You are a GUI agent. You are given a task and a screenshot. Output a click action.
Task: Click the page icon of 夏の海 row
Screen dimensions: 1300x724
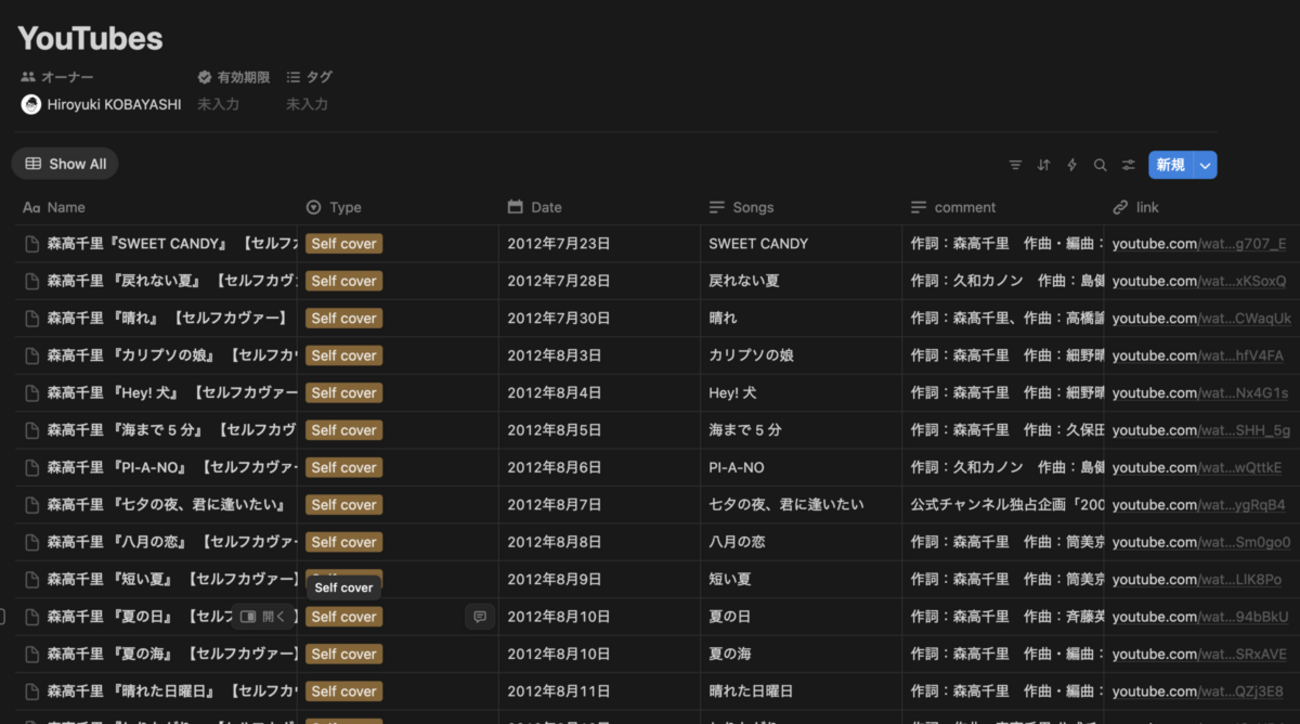click(x=32, y=654)
